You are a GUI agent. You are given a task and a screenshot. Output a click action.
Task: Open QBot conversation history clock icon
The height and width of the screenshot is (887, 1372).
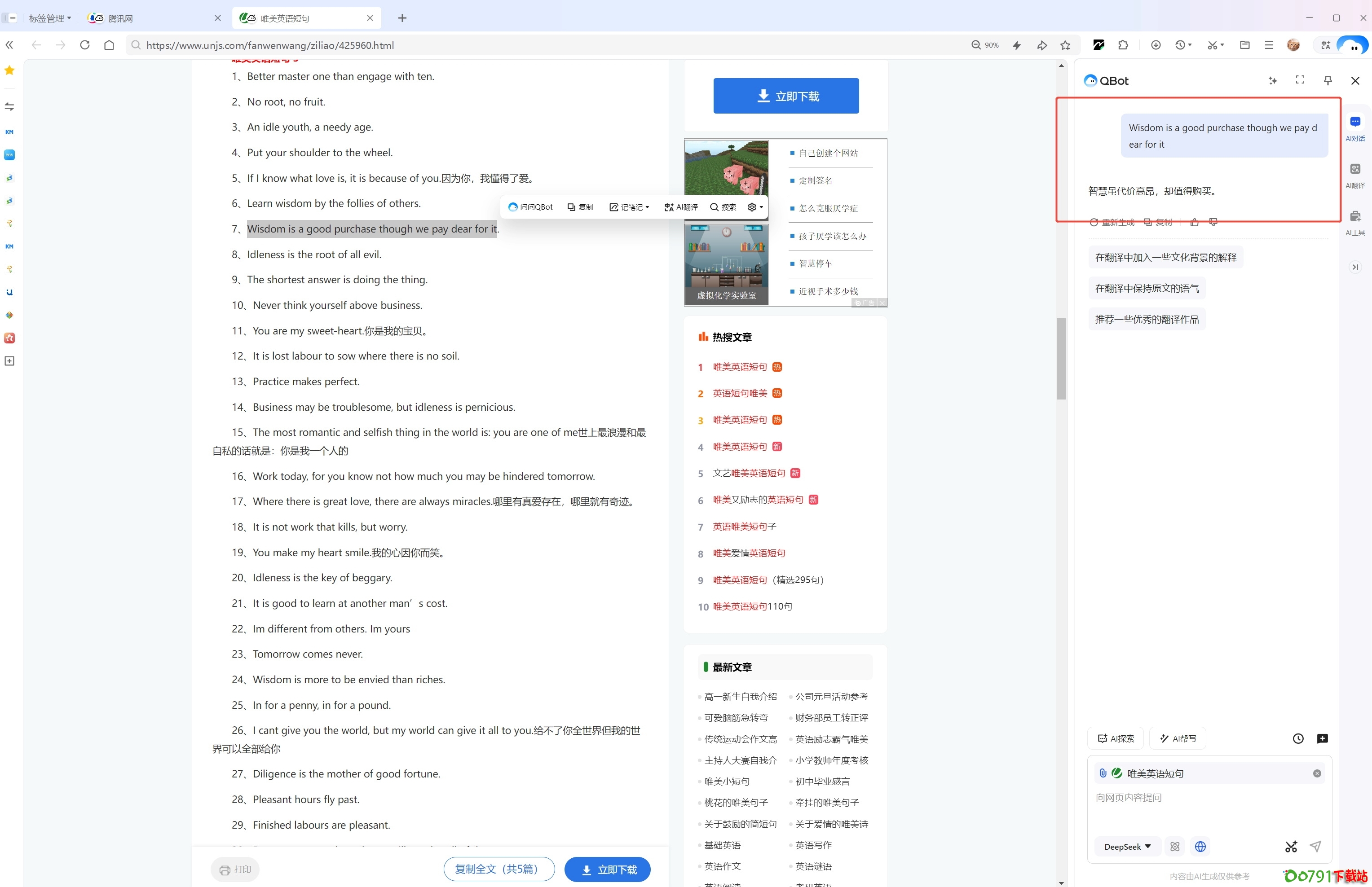[x=1297, y=738]
